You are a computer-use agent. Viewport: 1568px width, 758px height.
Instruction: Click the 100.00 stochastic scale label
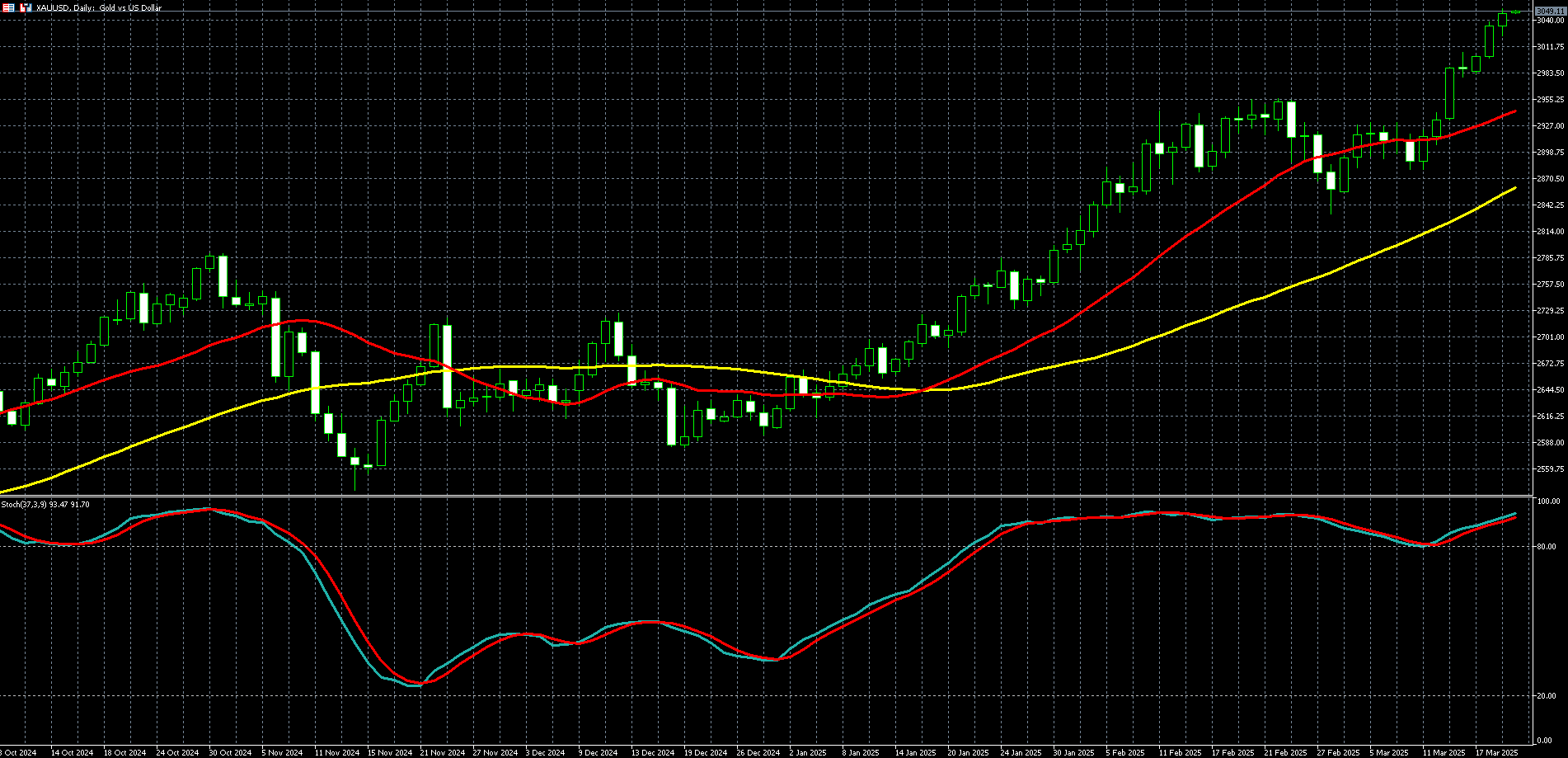click(x=1547, y=501)
